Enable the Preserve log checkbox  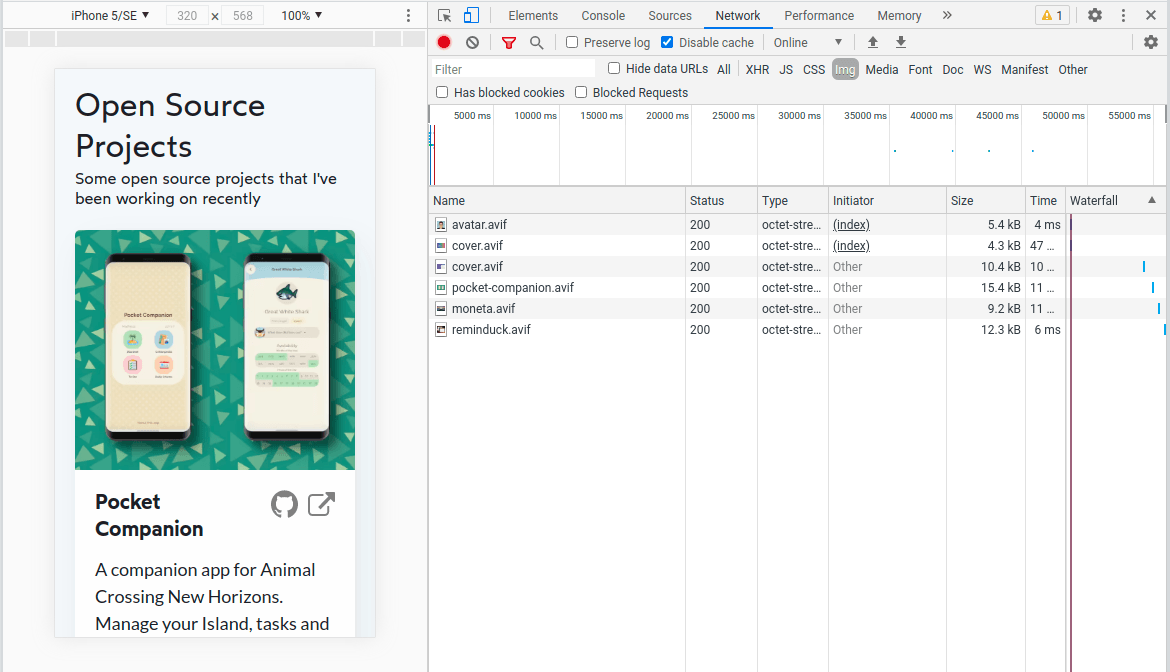(x=571, y=42)
